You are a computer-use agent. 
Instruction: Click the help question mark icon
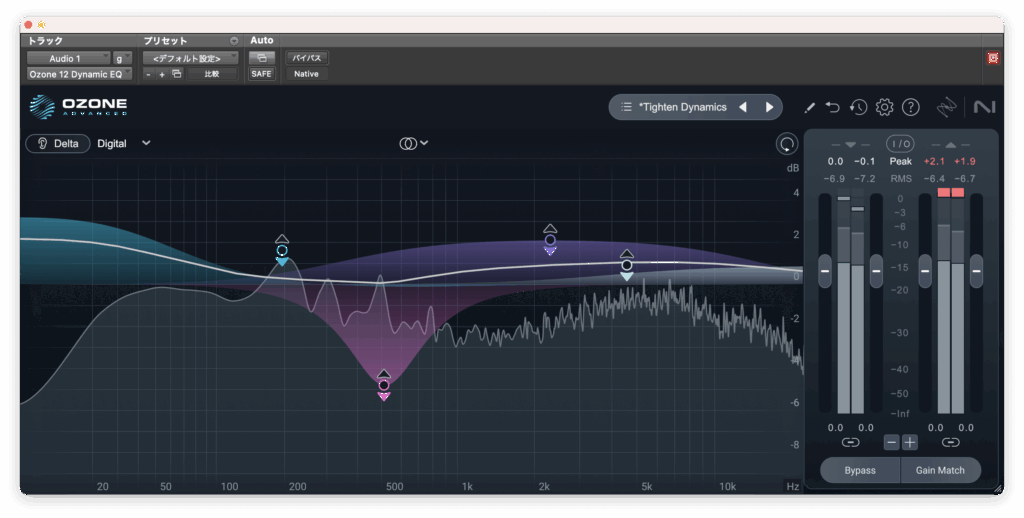coord(910,107)
